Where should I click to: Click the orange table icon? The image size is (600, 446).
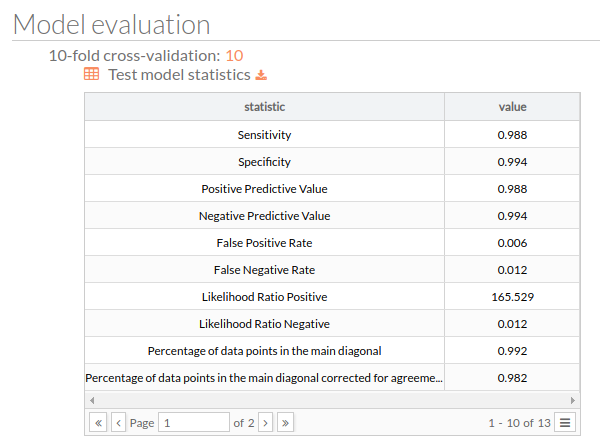[x=91, y=74]
